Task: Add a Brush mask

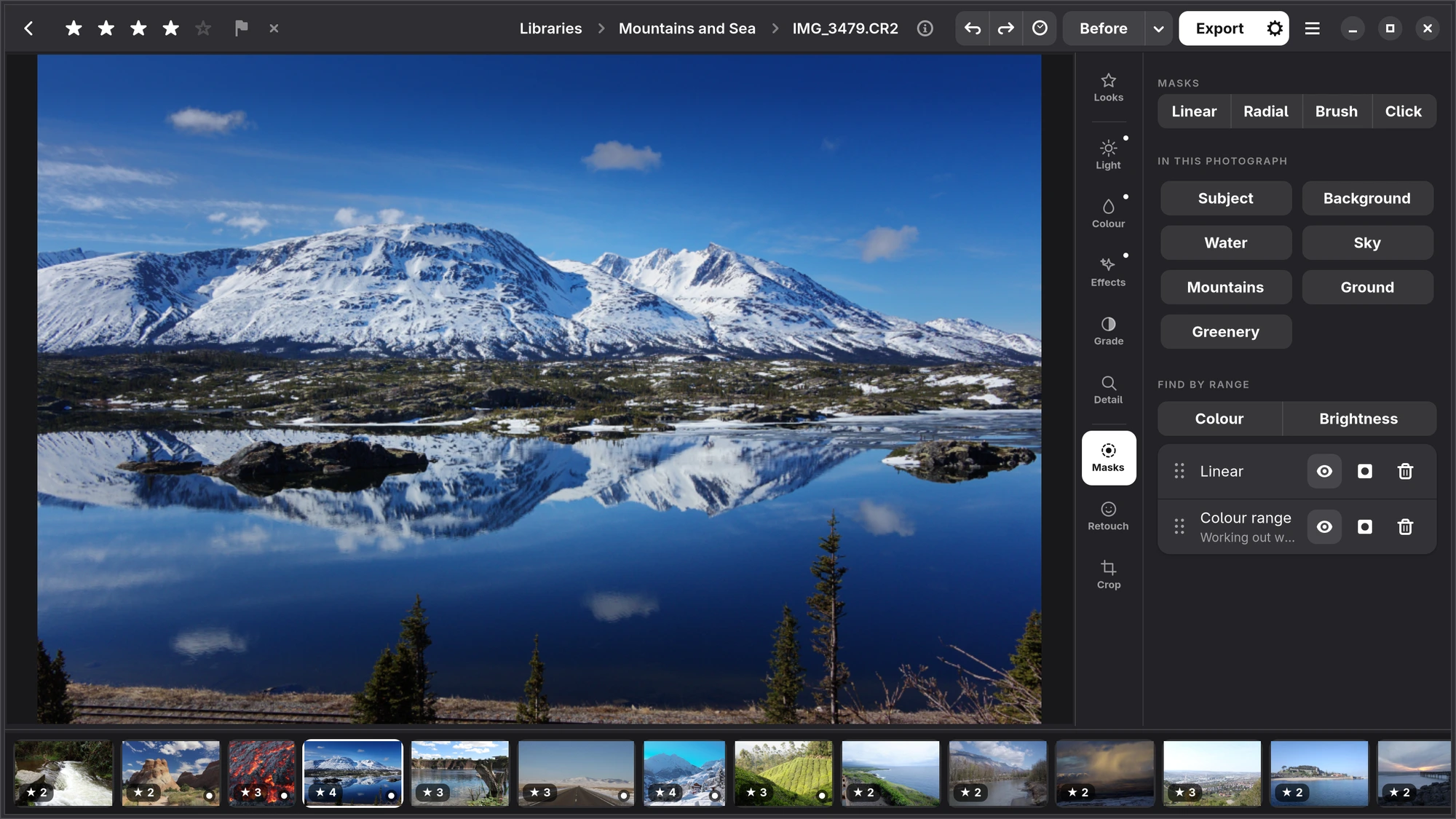Action: (1336, 111)
